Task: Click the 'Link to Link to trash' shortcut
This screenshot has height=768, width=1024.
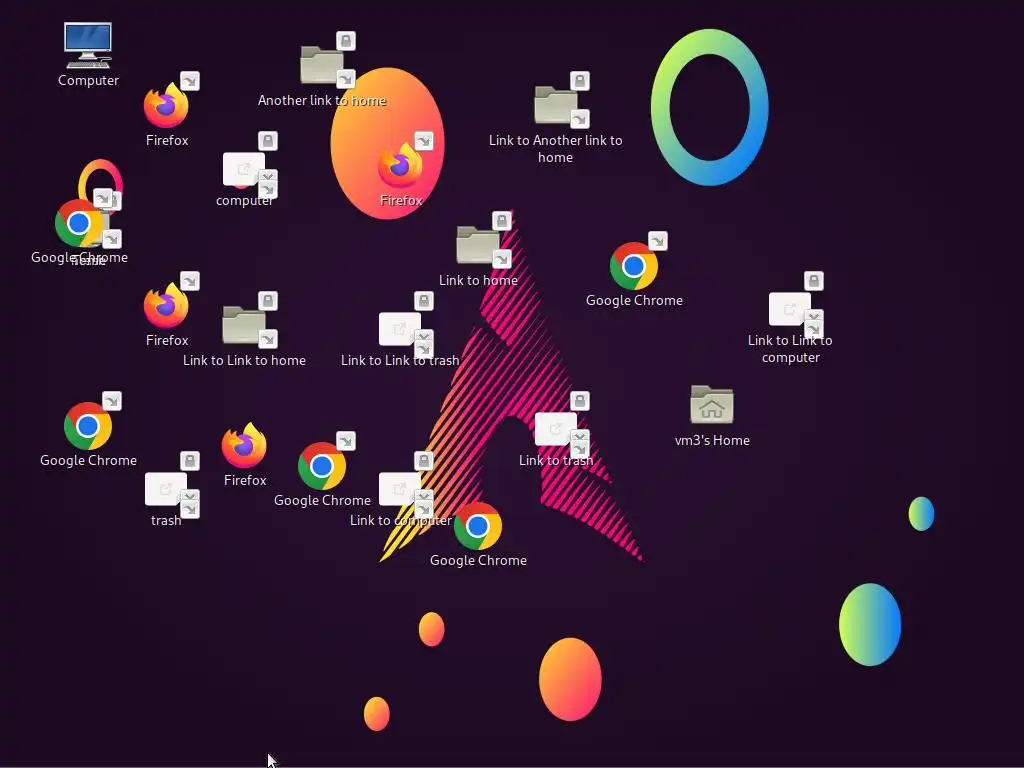Action: (x=400, y=329)
